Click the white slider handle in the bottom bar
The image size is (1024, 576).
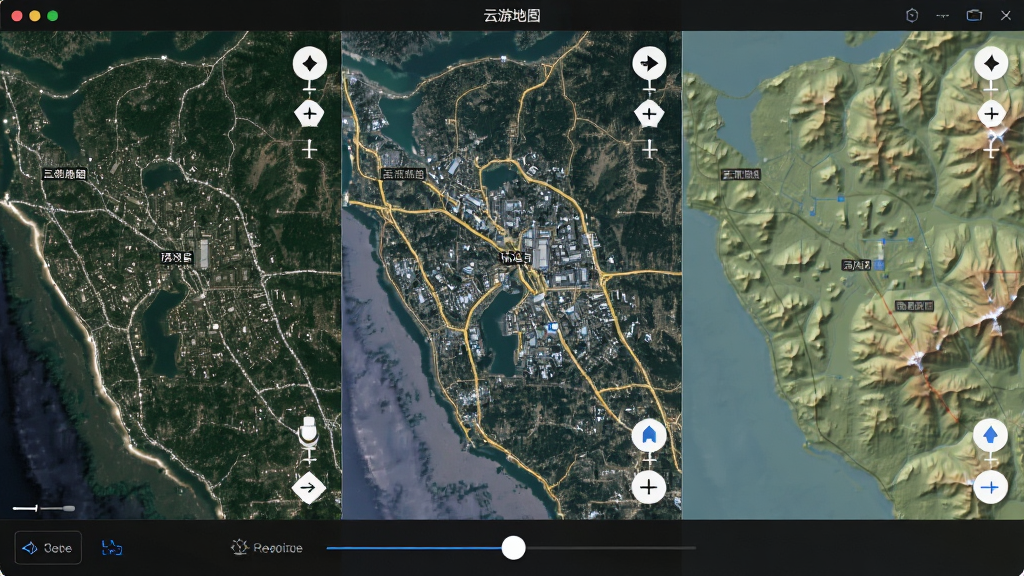(x=513, y=548)
